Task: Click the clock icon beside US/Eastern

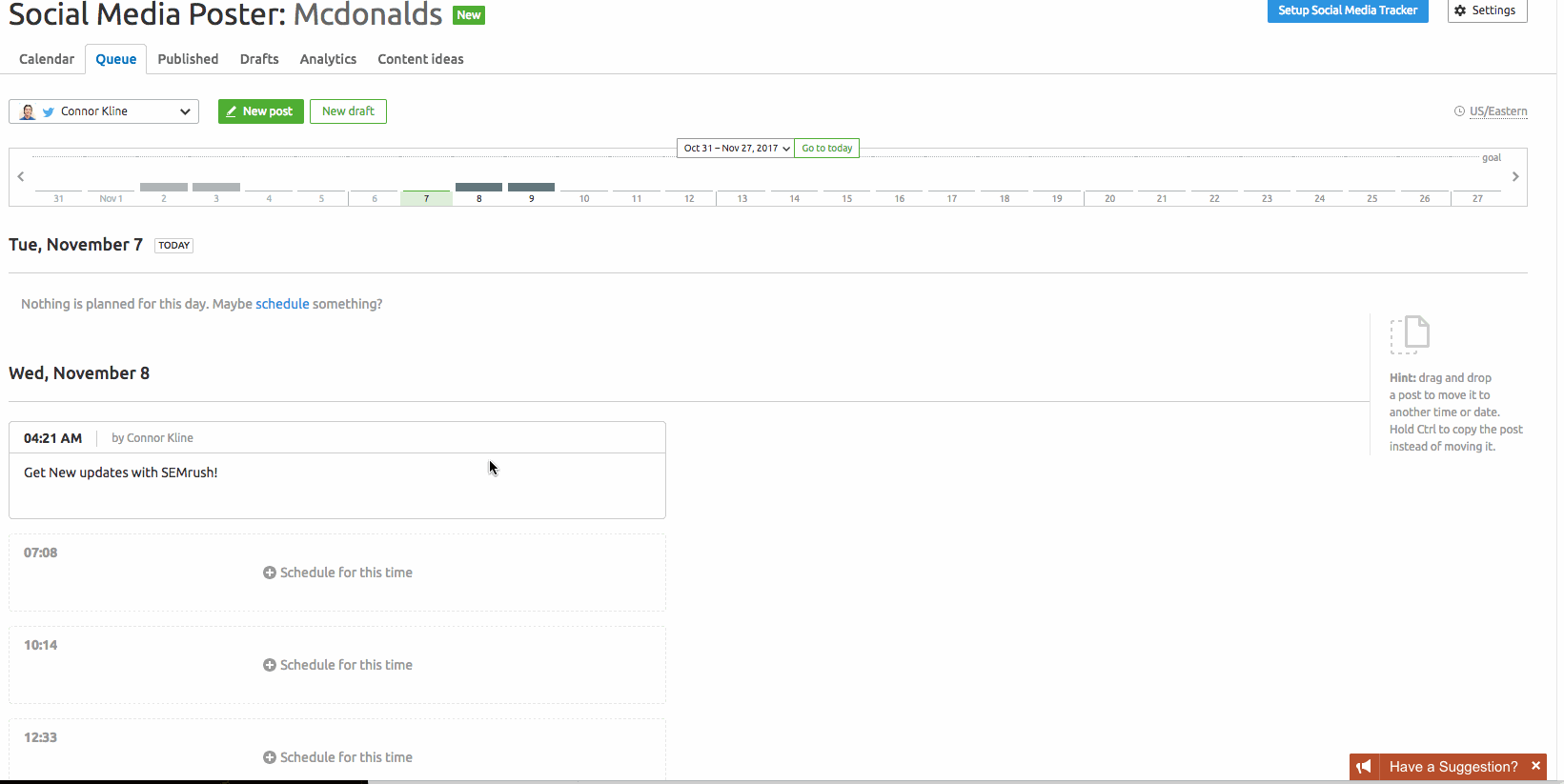Action: [1459, 111]
